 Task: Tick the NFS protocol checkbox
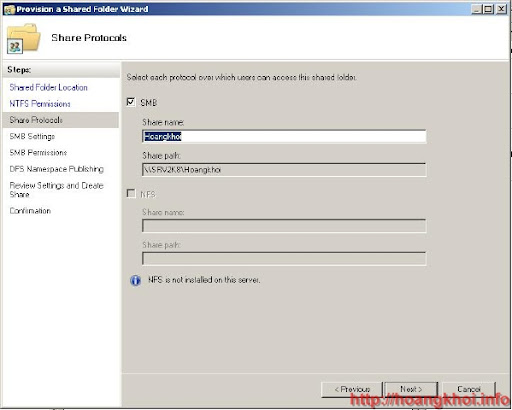131,193
